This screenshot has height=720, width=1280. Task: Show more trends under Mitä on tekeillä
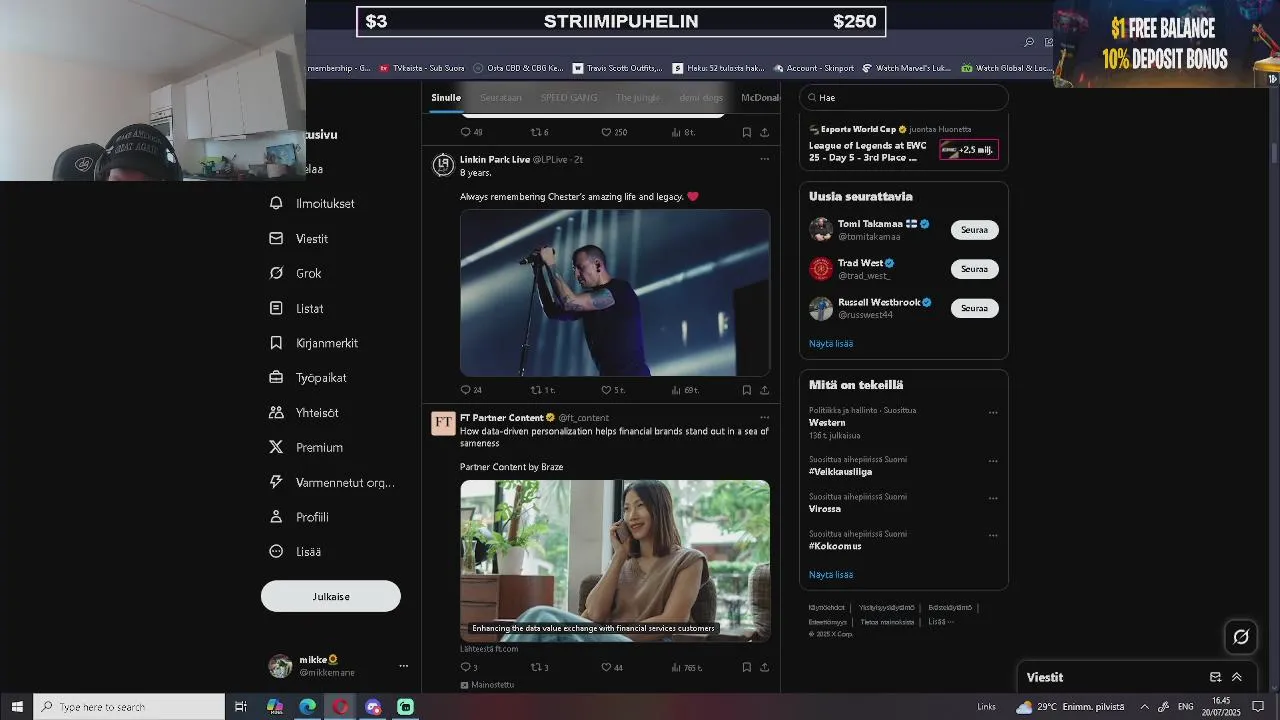(831, 575)
